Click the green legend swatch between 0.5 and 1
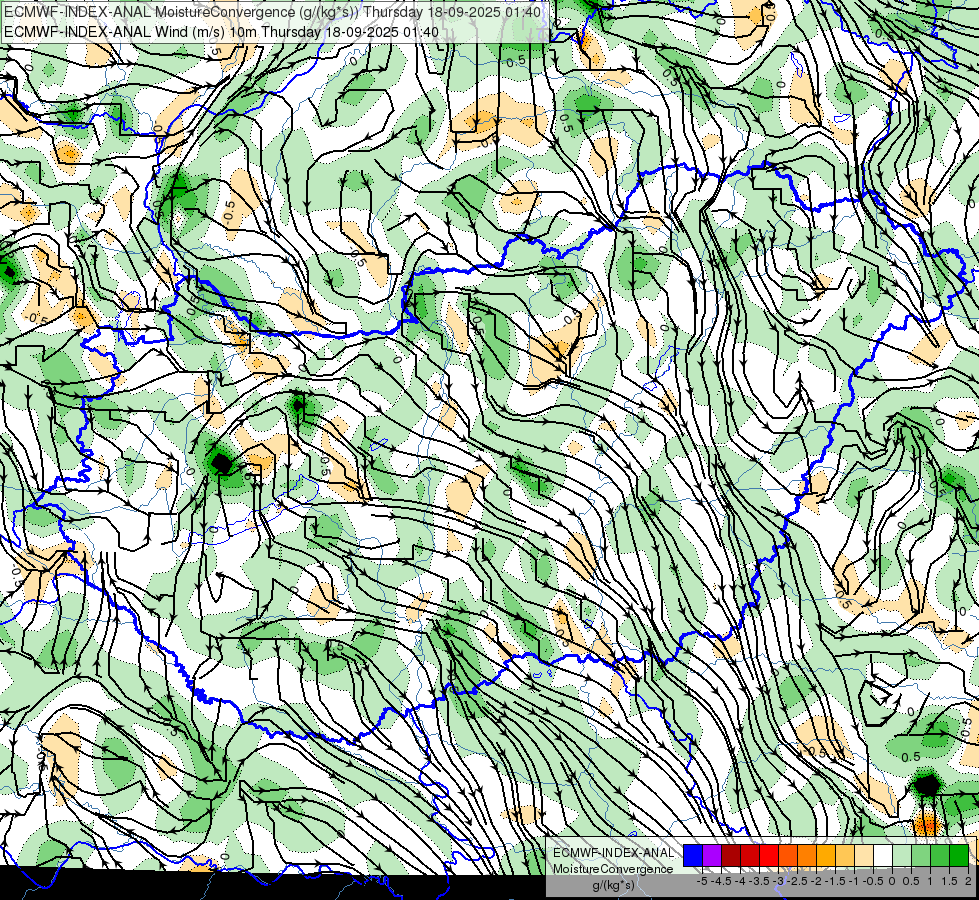The height and width of the screenshot is (900, 979). tap(921, 856)
